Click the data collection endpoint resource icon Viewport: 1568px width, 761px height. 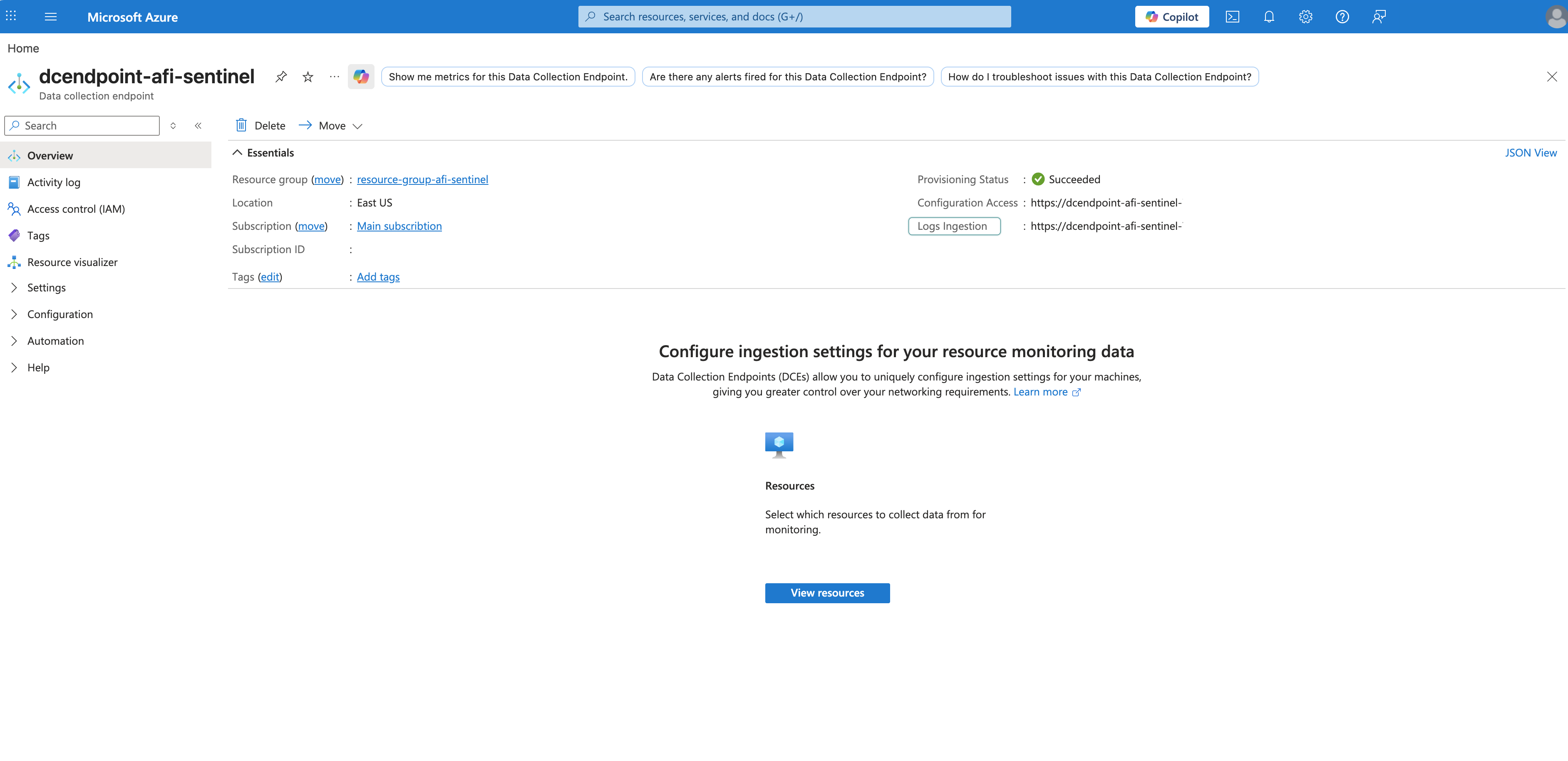click(19, 83)
